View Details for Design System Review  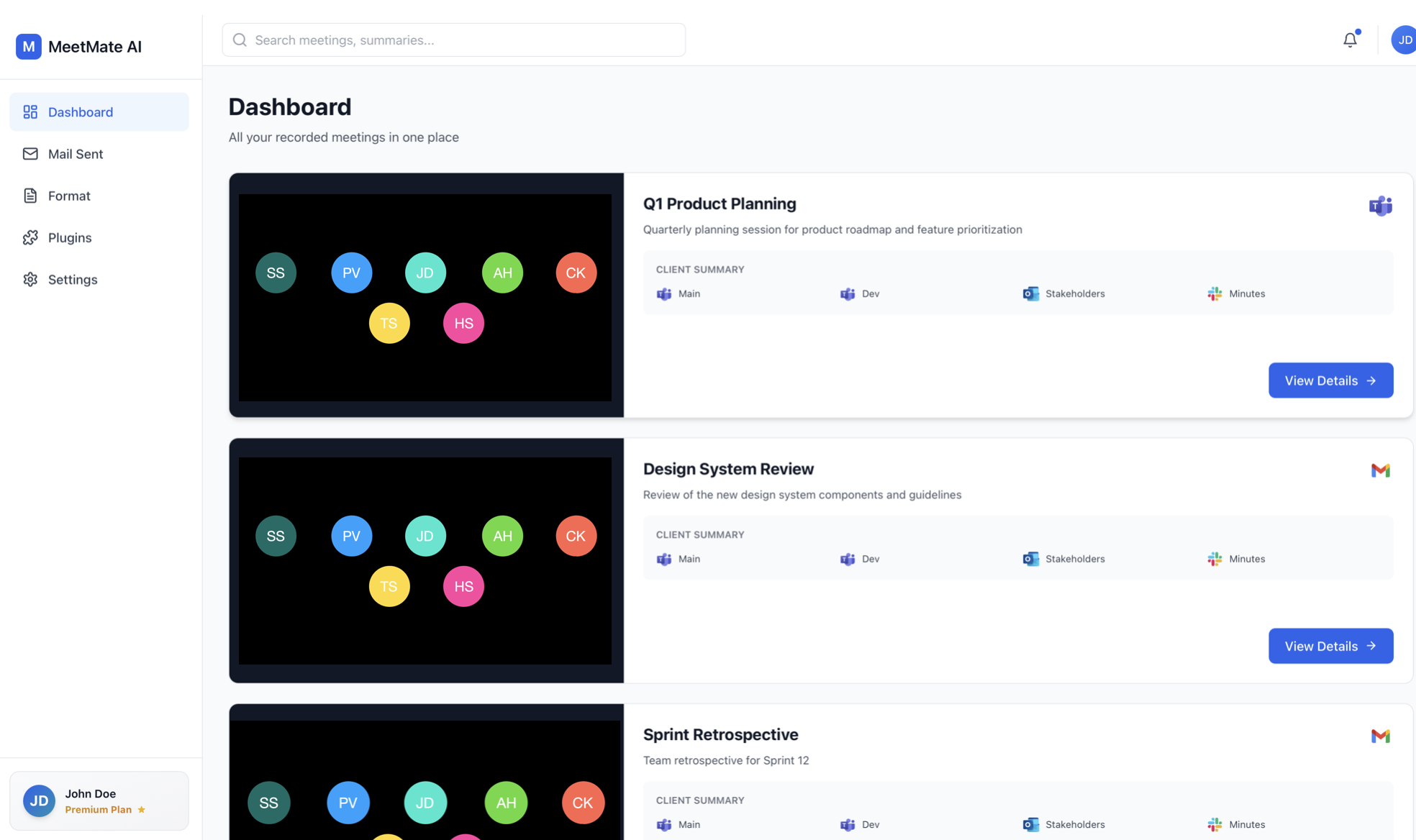click(x=1330, y=646)
